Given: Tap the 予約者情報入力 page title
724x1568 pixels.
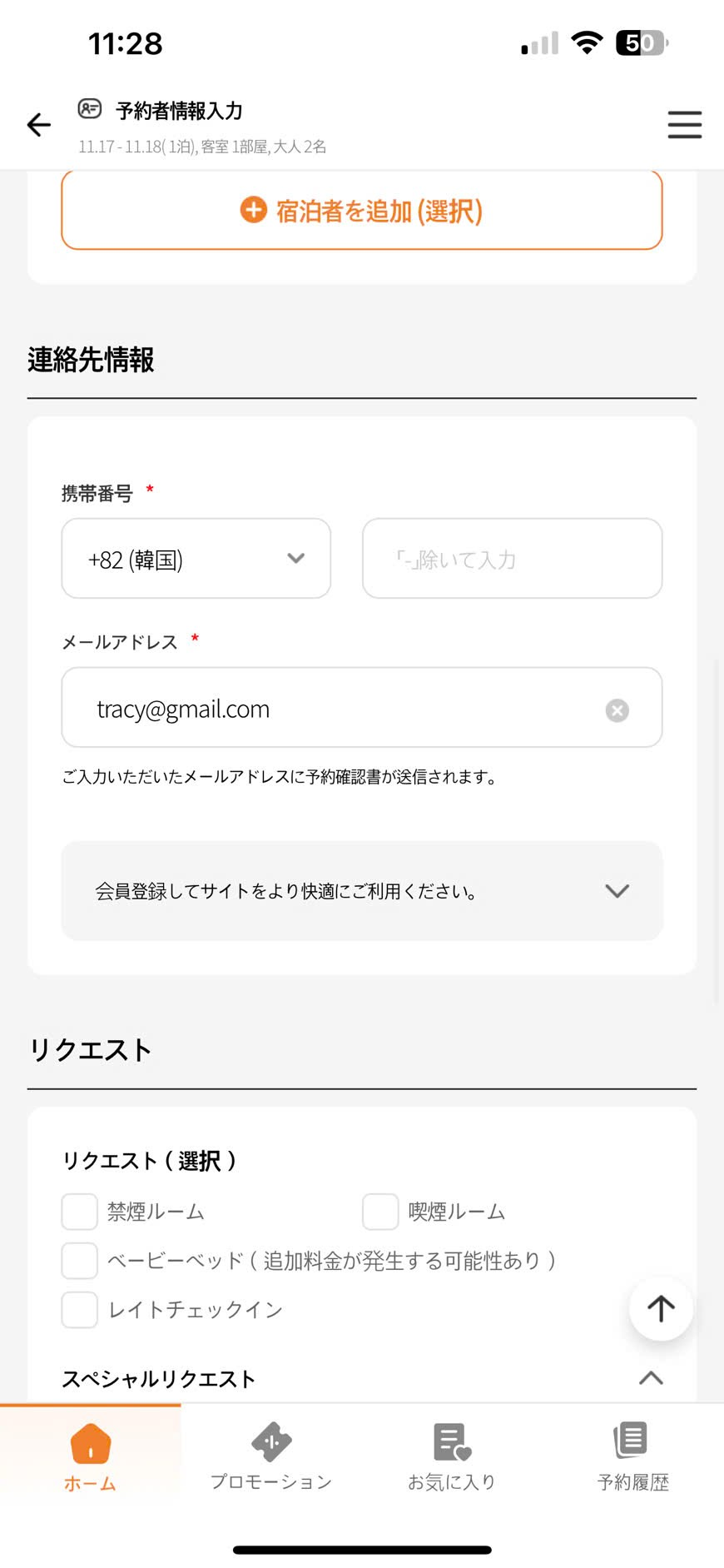Looking at the screenshot, I should point(179,111).
